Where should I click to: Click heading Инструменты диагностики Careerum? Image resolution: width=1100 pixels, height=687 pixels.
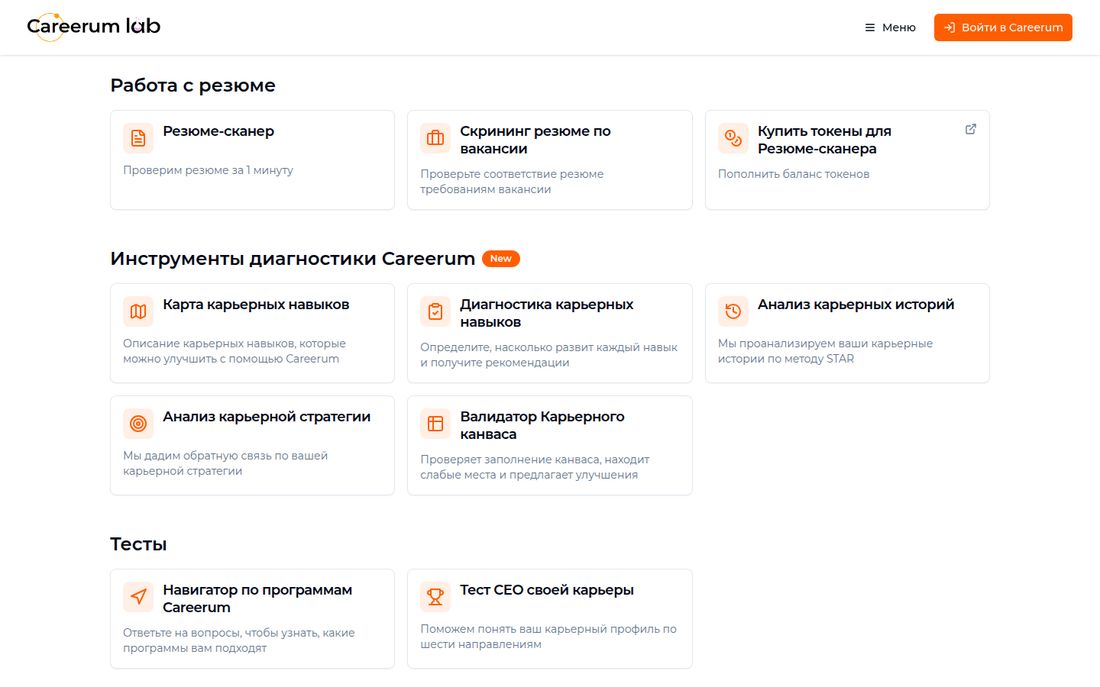(x=293, y=259)
